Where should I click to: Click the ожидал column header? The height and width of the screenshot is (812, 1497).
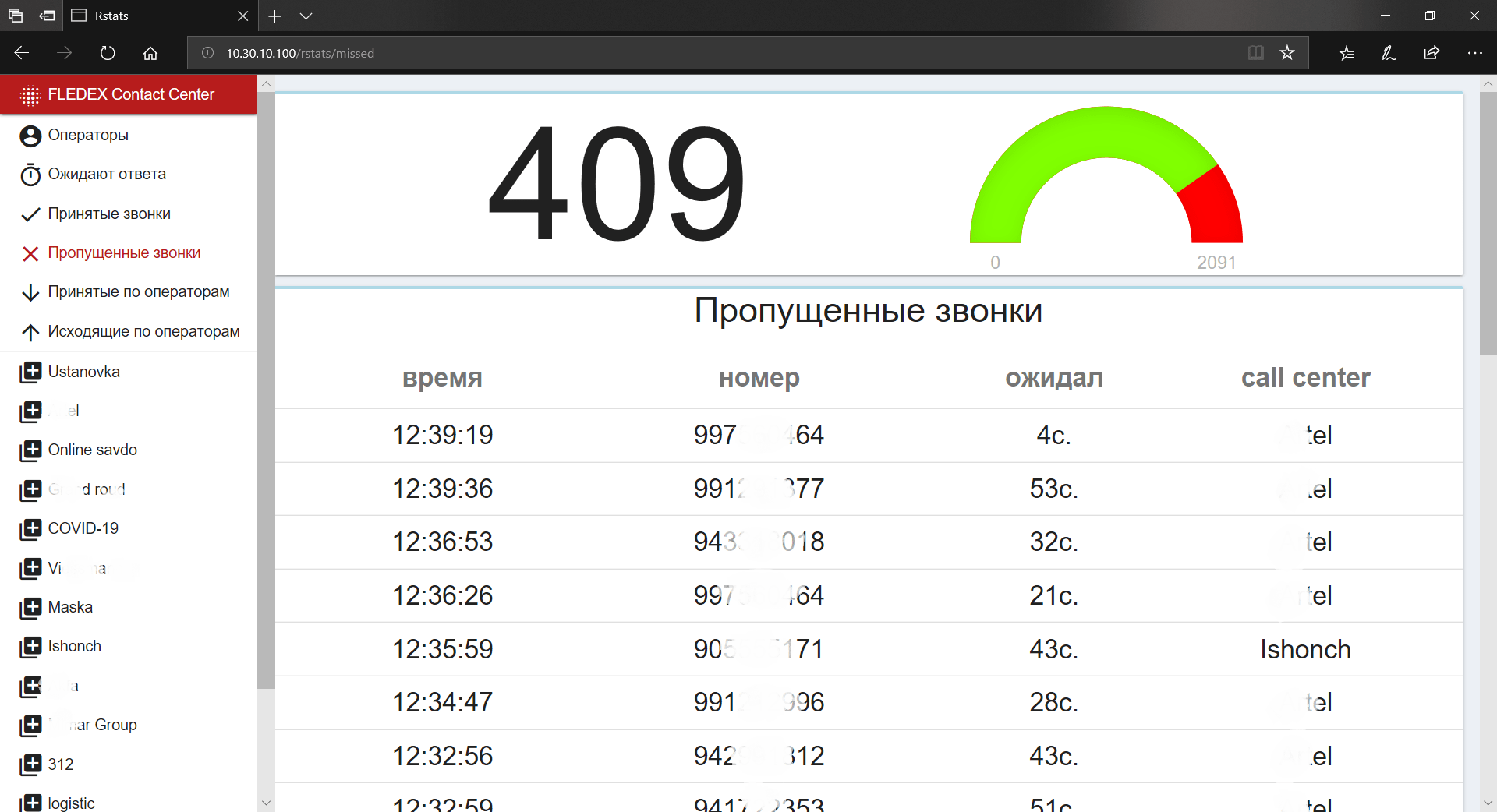pyautogui.click(x=1053, y=378)
